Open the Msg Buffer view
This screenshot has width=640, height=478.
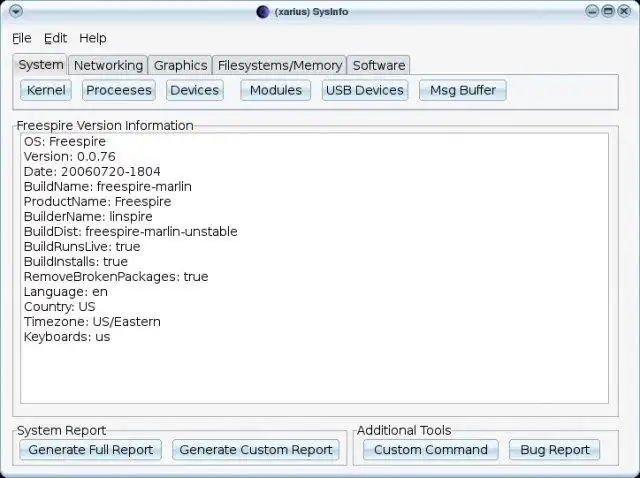tap(463, 90)
